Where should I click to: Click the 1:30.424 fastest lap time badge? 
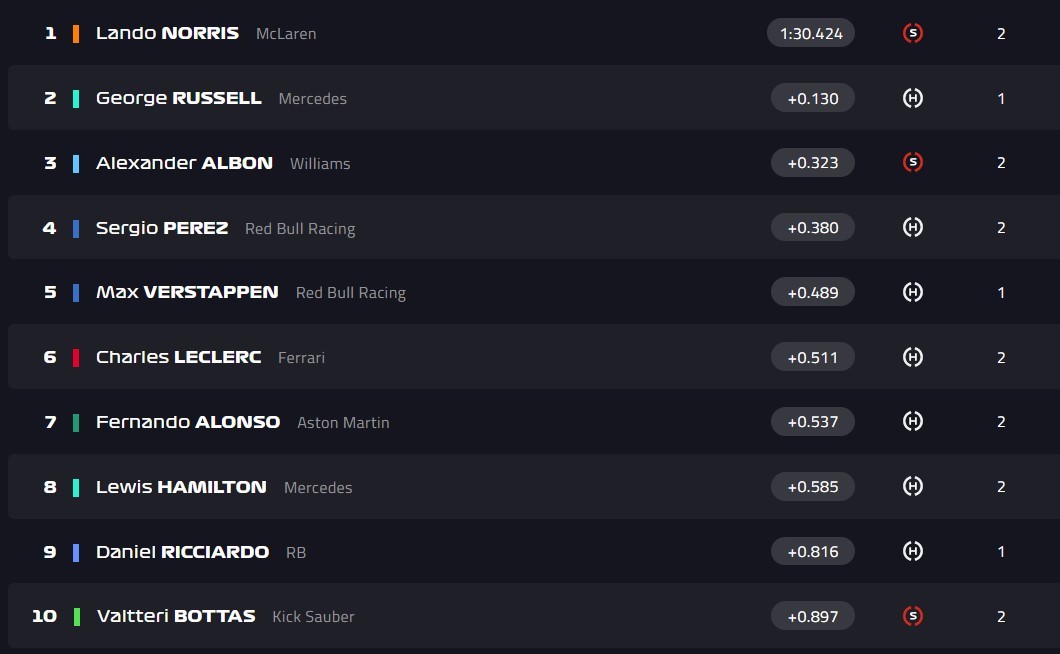point(811,33)
